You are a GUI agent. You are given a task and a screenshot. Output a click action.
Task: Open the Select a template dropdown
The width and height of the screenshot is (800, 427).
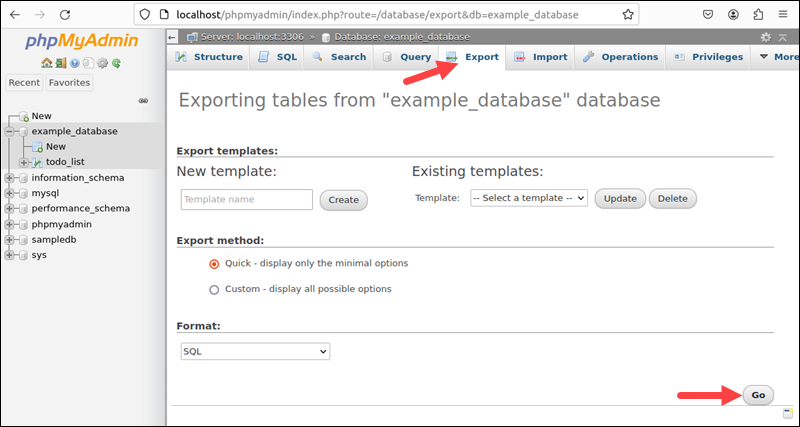(x=528, y=199)
